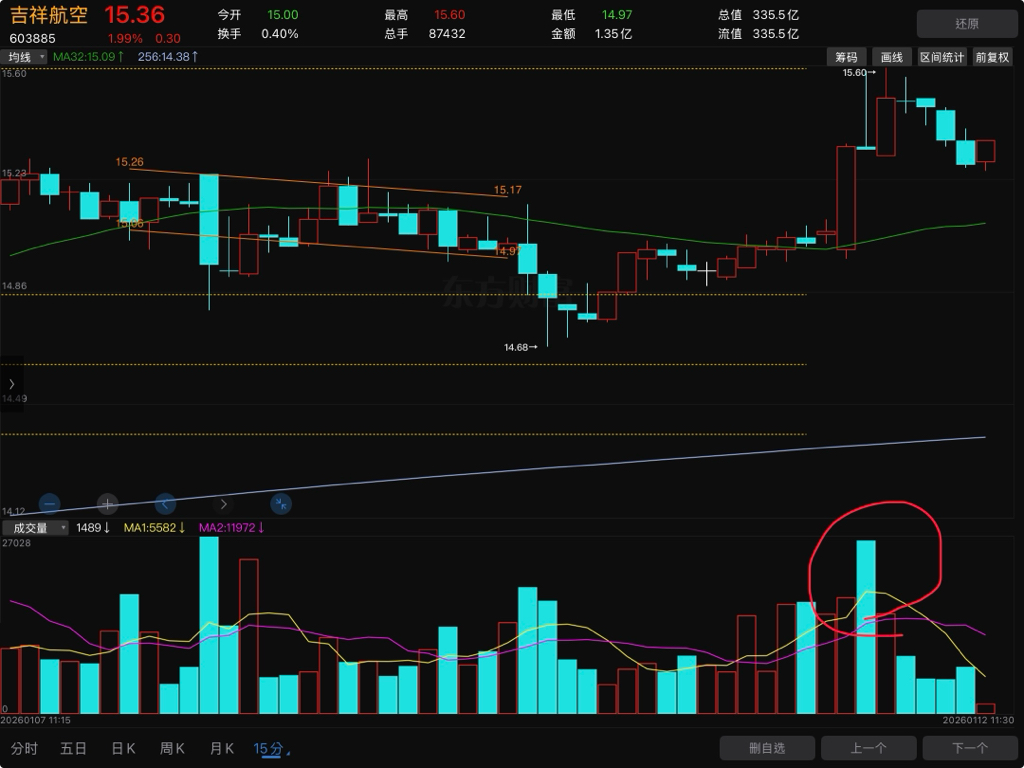Click the current price 15.36
1024x768 pixels.
[x=135, y=15]
